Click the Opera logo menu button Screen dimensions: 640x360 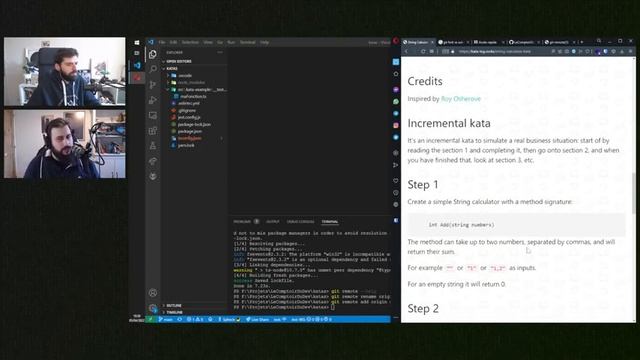point(396,41)
